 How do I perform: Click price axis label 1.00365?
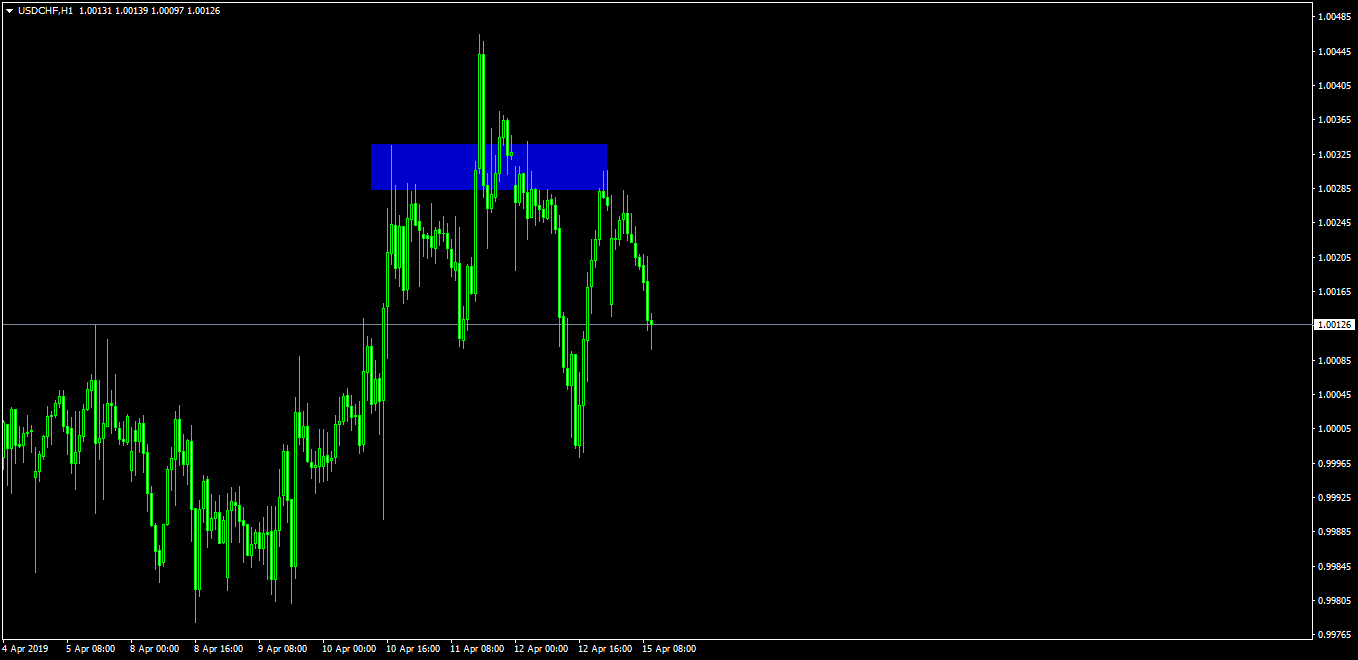tap(1334, 120)
